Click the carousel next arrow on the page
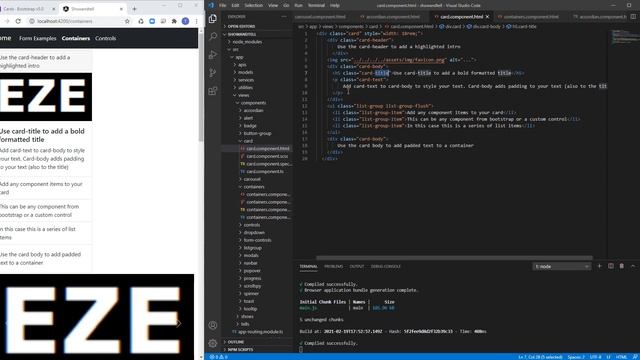Image resolution: width=640 pixels, height=360 pixels. [x=178, y=323]
